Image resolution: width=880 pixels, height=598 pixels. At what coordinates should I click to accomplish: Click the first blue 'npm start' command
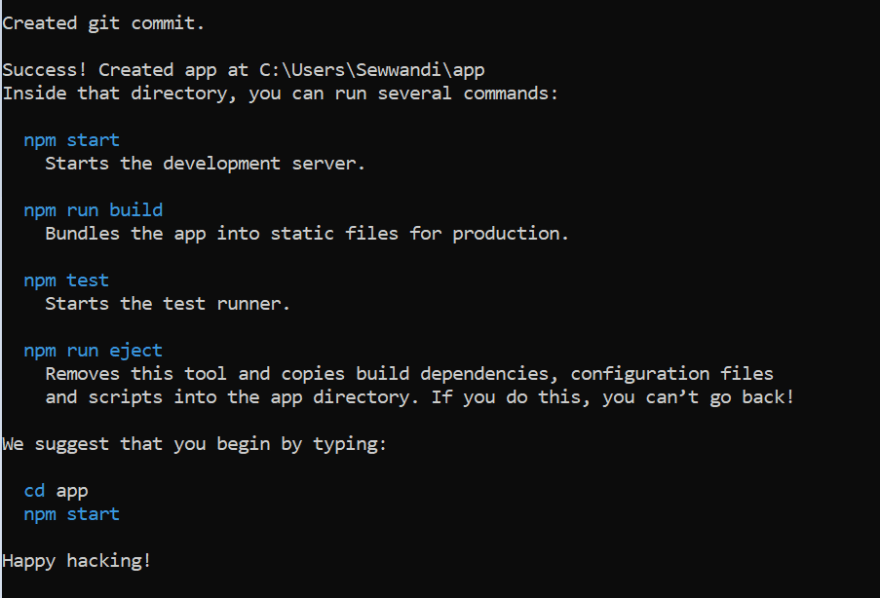point(71,140)
